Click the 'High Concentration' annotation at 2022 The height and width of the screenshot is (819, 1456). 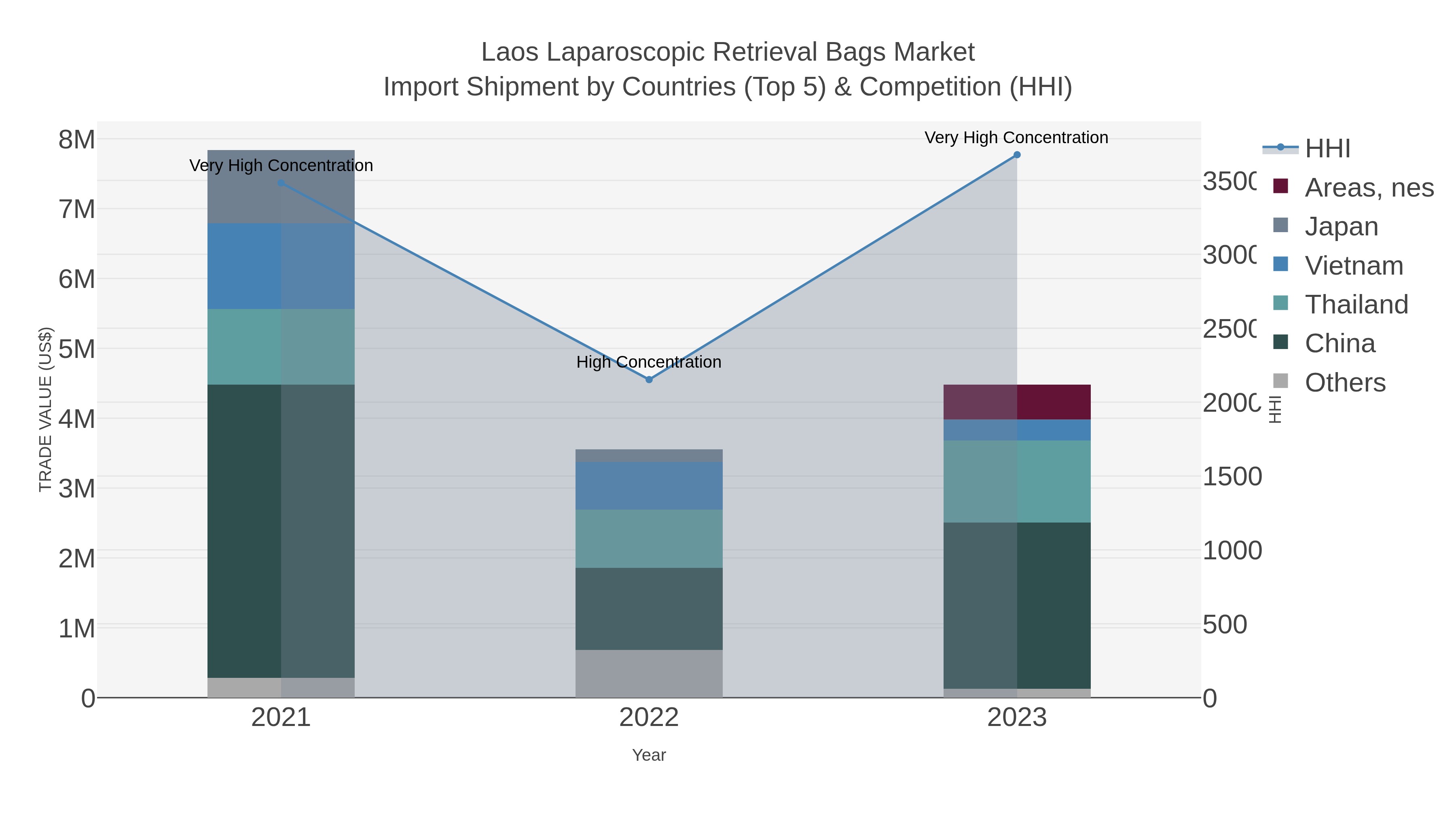coord(649,362)
